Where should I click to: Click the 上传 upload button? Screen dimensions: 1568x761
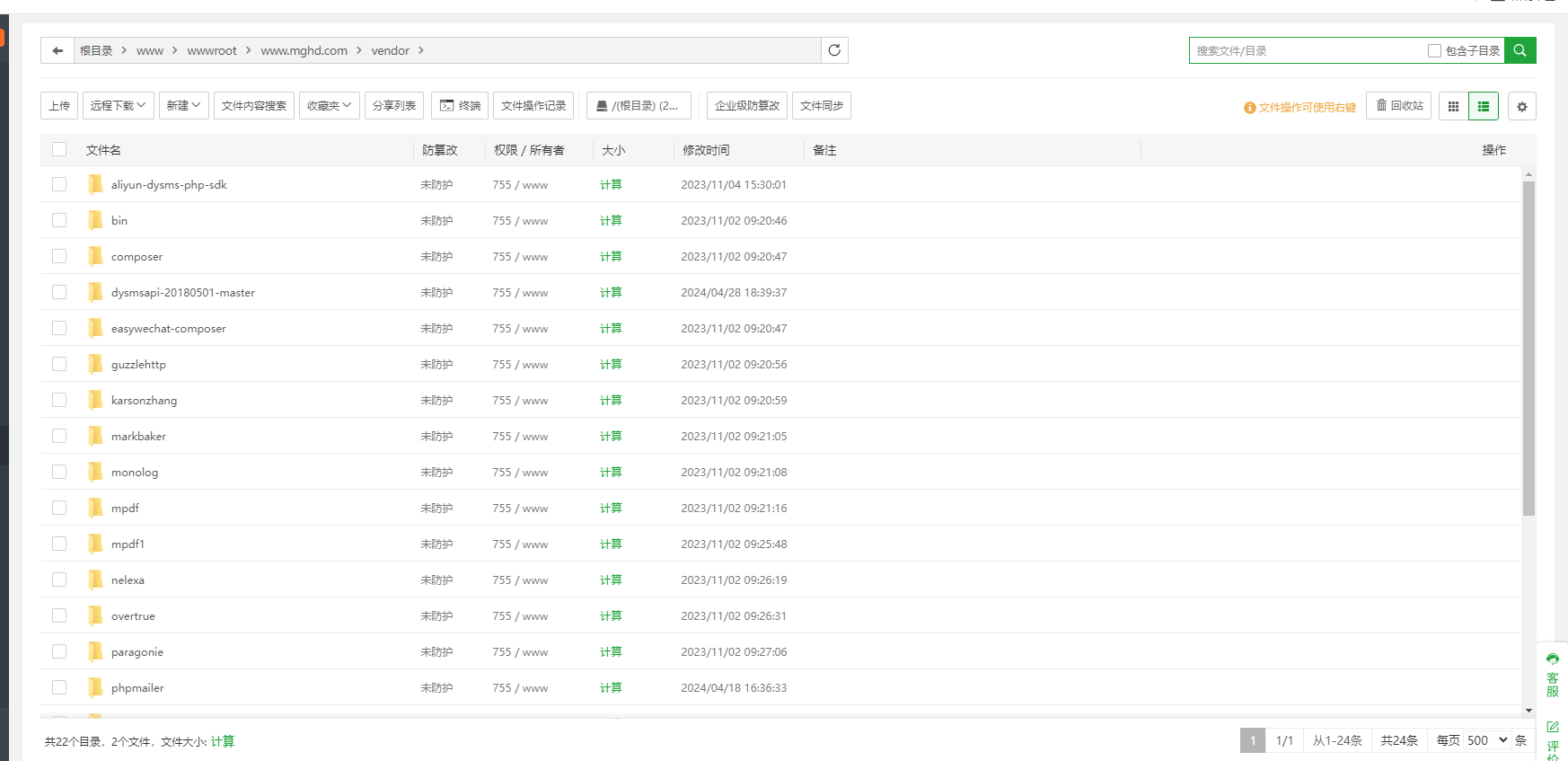pyautogui.click(x=59, y=105)
